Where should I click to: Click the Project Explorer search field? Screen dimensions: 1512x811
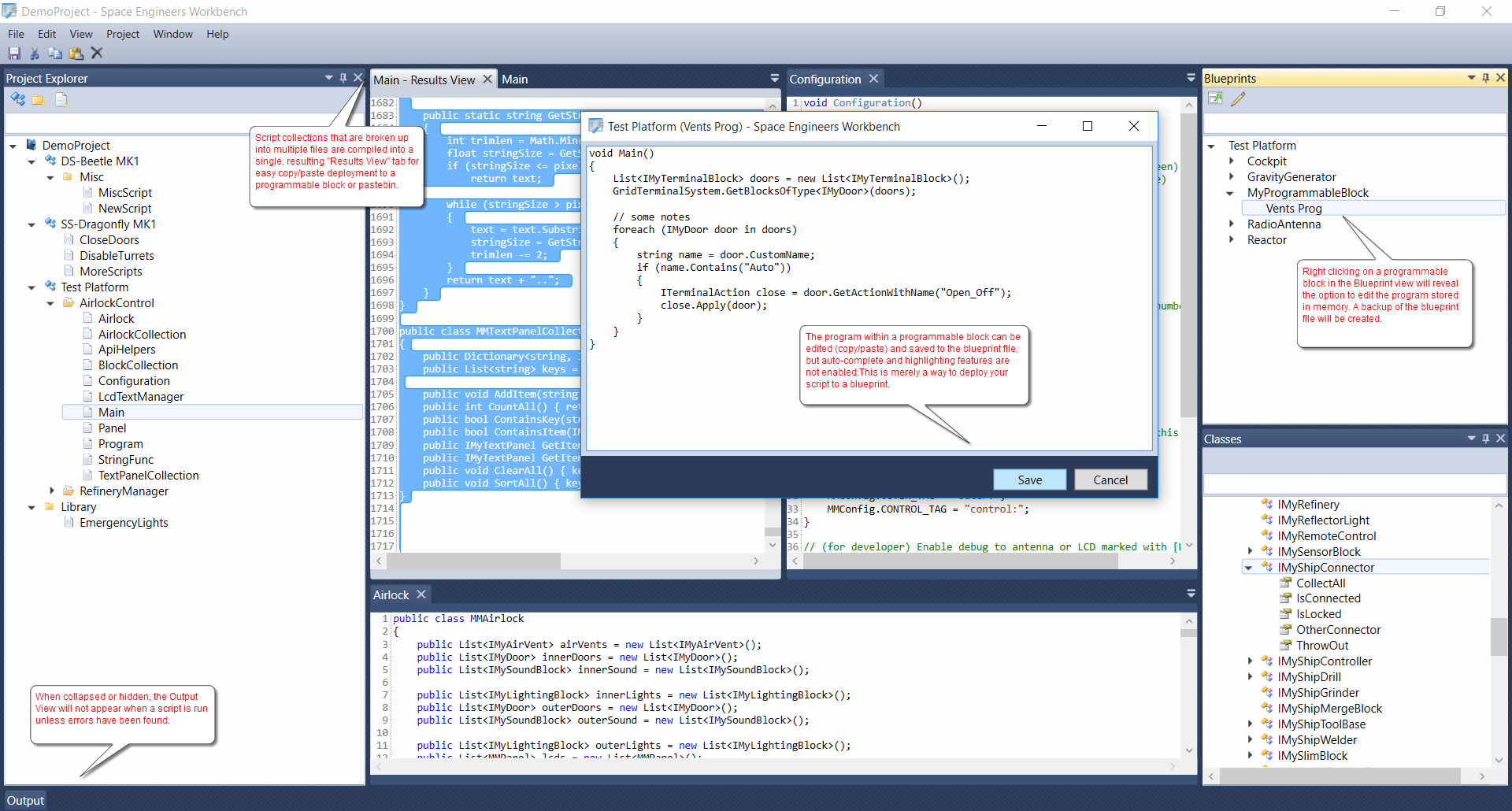point(184,123)
